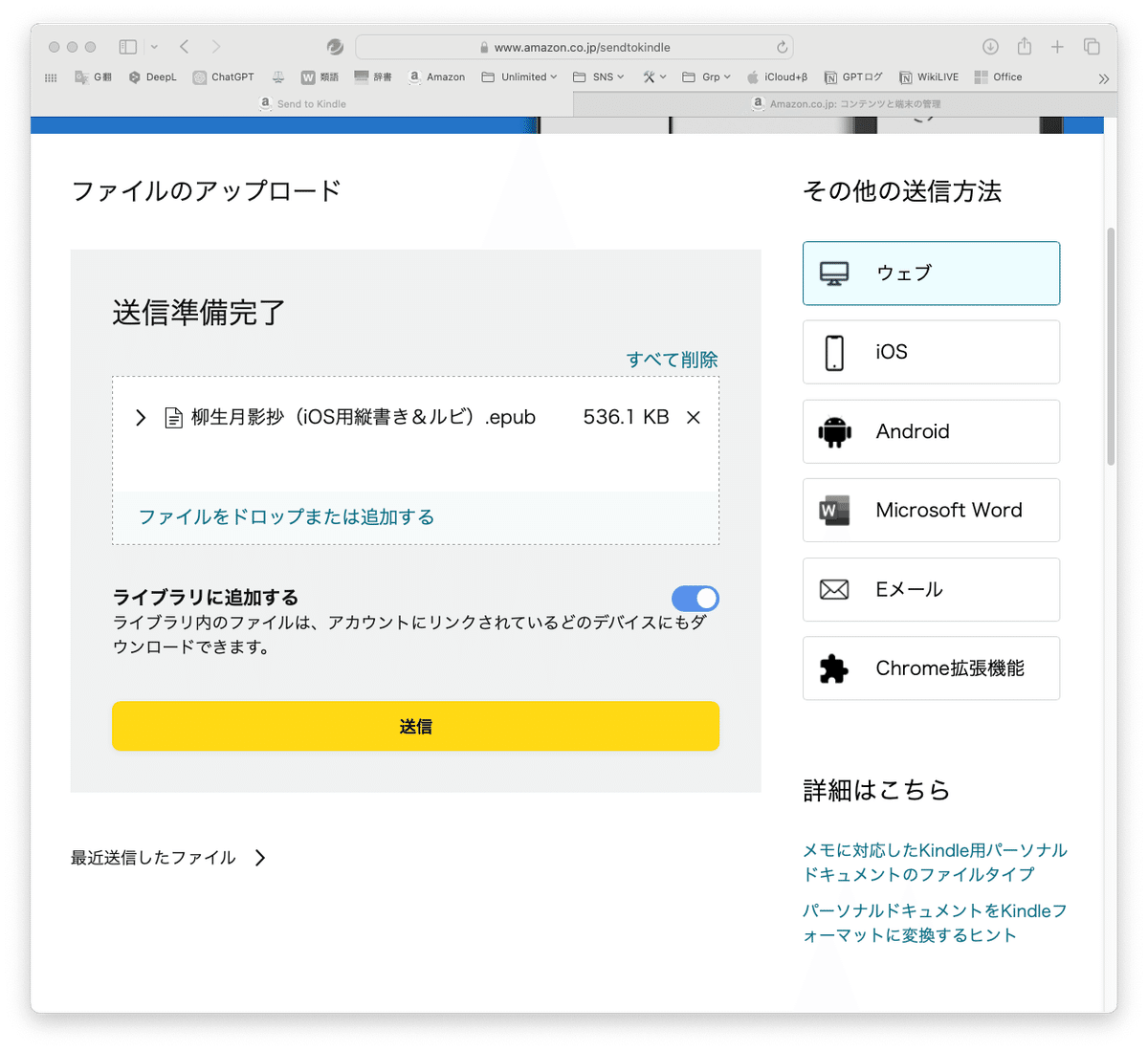Open the 辞書 bookmark
Screen dimensions: 1148x1051
(x=373, y=77)
